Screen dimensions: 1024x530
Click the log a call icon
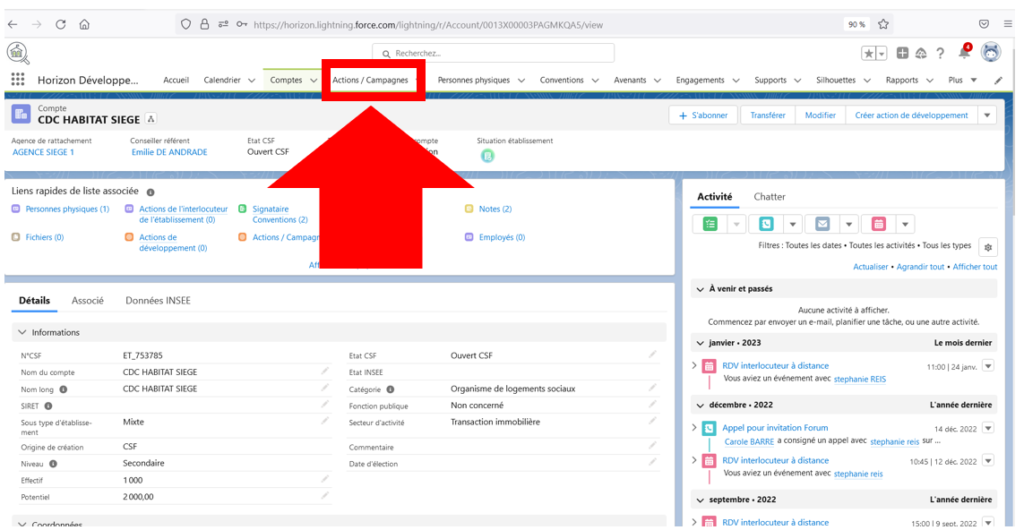[766, 224]
